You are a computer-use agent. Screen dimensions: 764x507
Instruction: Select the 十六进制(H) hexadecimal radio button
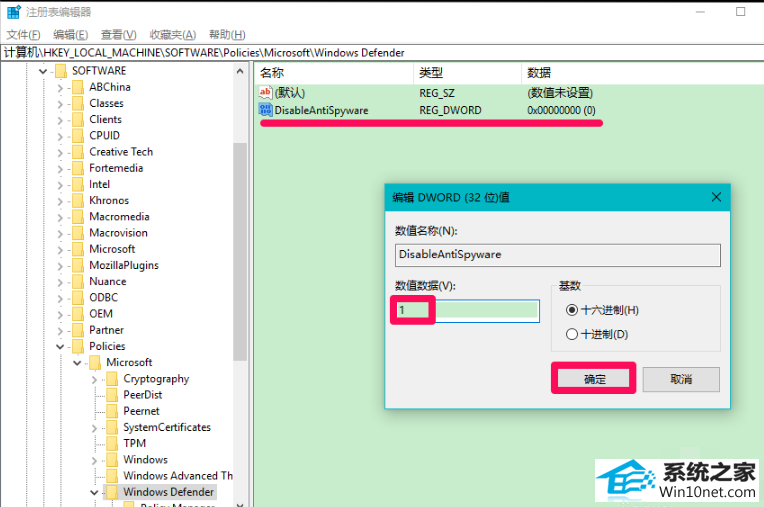(x=572, y=310)
